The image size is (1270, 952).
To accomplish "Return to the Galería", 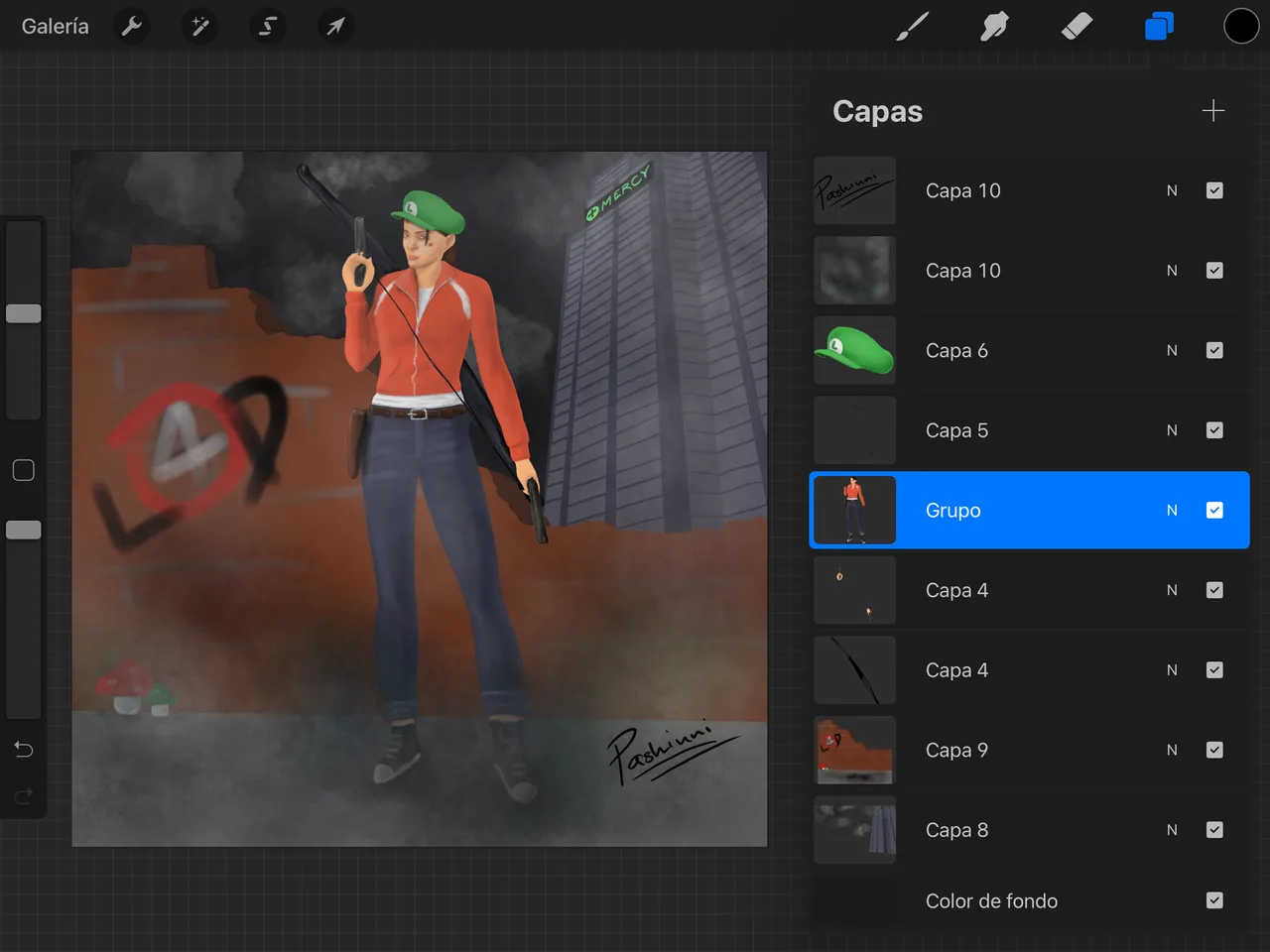I will 56,27.
